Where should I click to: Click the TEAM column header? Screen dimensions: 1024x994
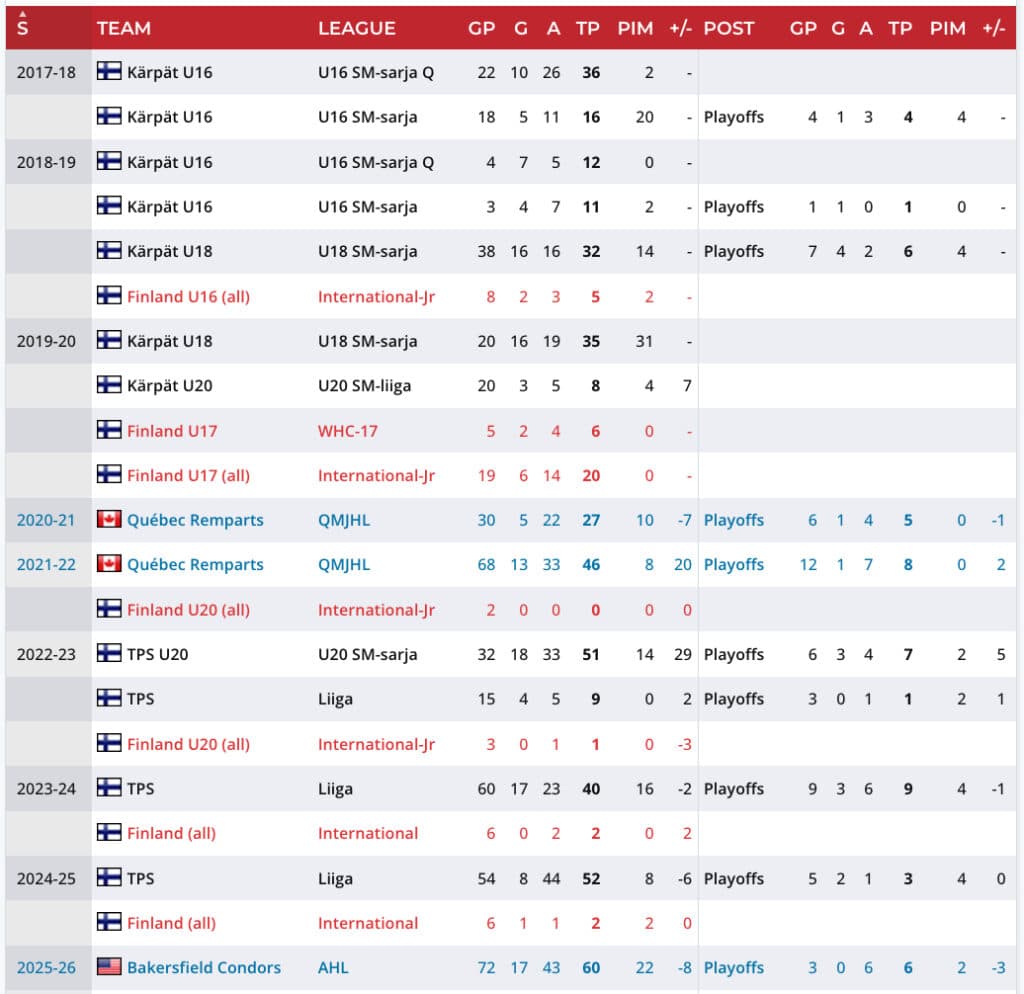[x=124, y=28]
